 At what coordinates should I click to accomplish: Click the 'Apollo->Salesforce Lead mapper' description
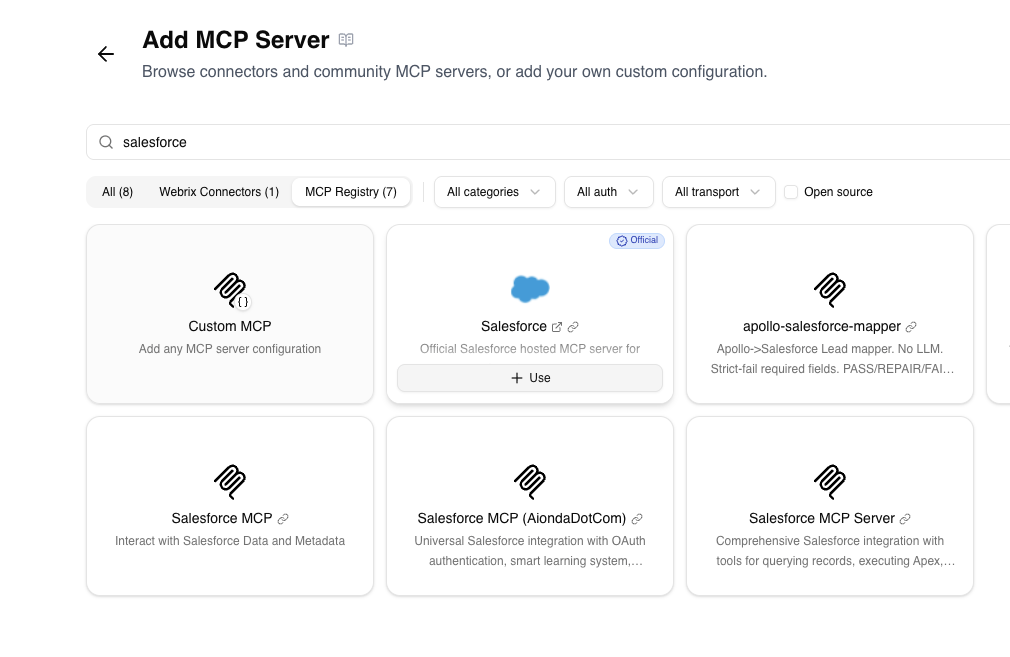click(x=831, y=359)
